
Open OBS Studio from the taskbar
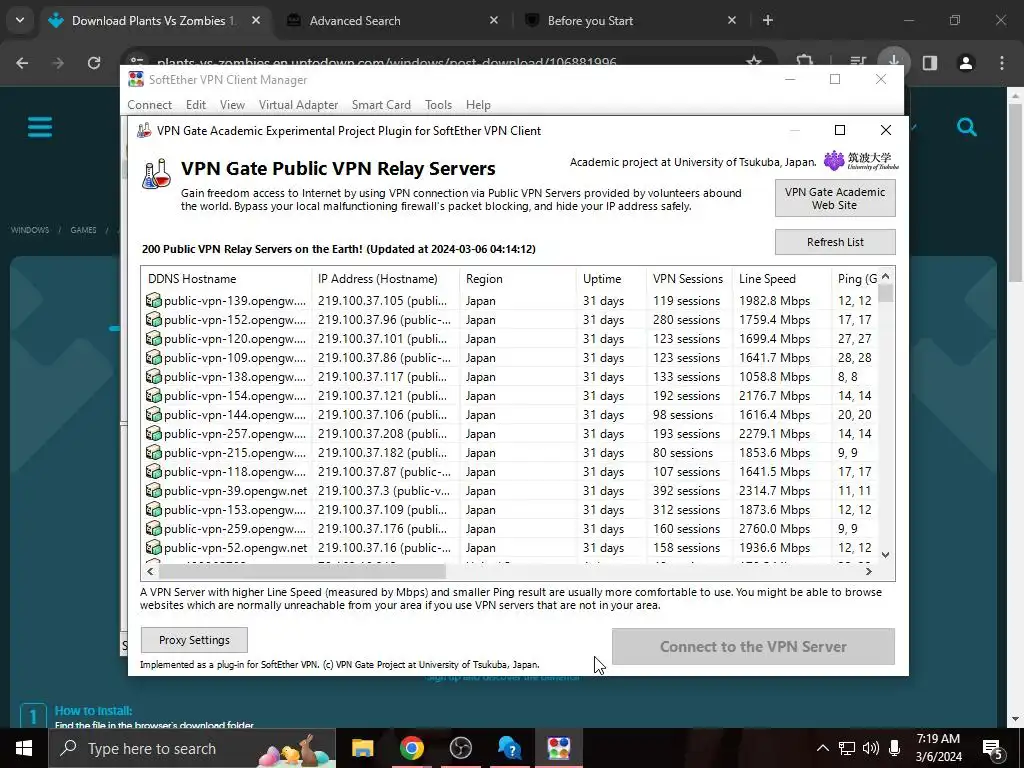pos(461,748)
